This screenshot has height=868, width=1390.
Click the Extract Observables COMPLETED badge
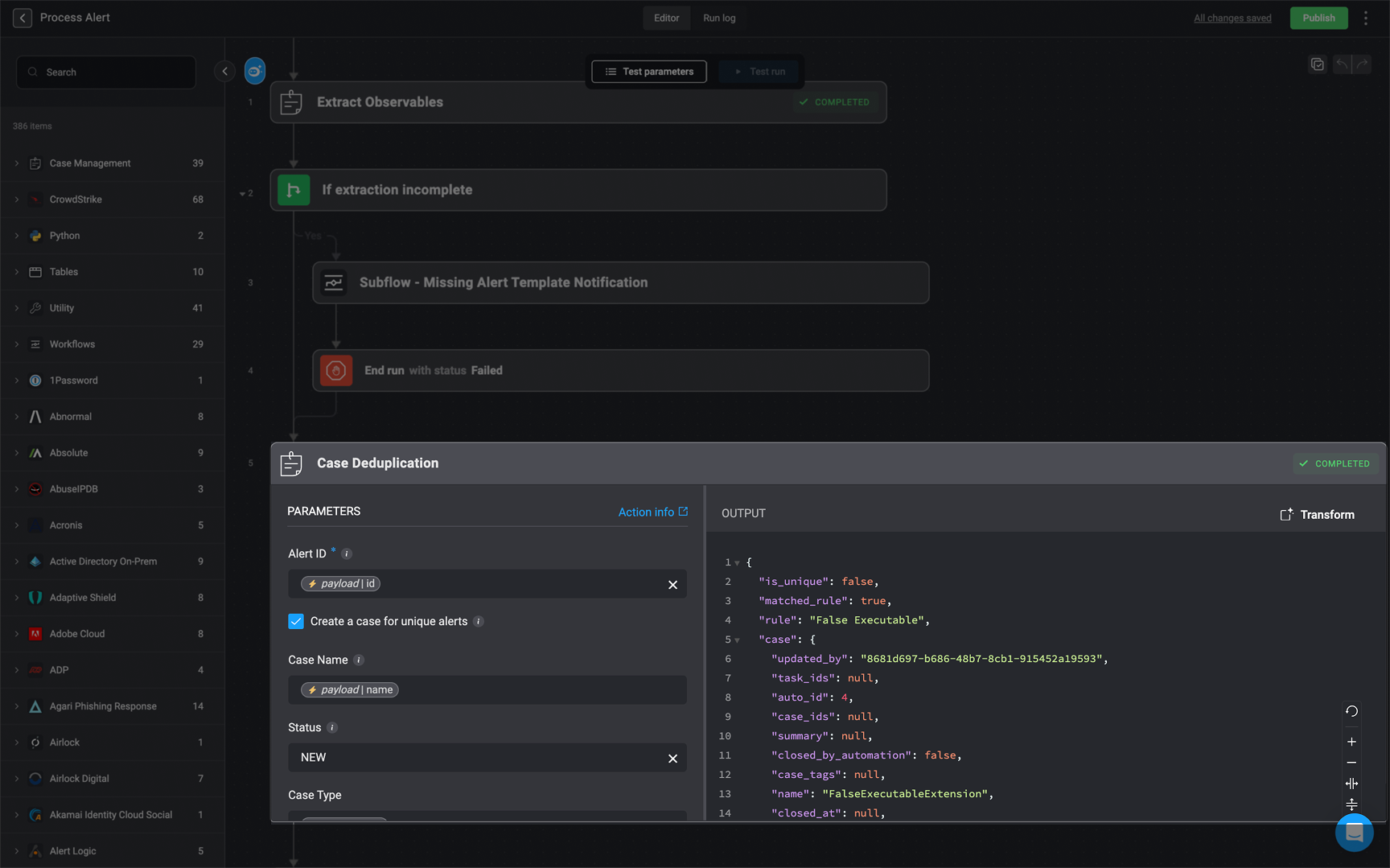pos(834,102)
